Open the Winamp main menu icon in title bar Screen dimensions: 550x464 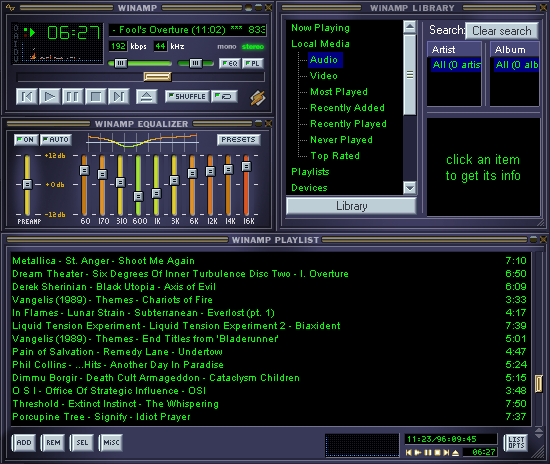10,7
